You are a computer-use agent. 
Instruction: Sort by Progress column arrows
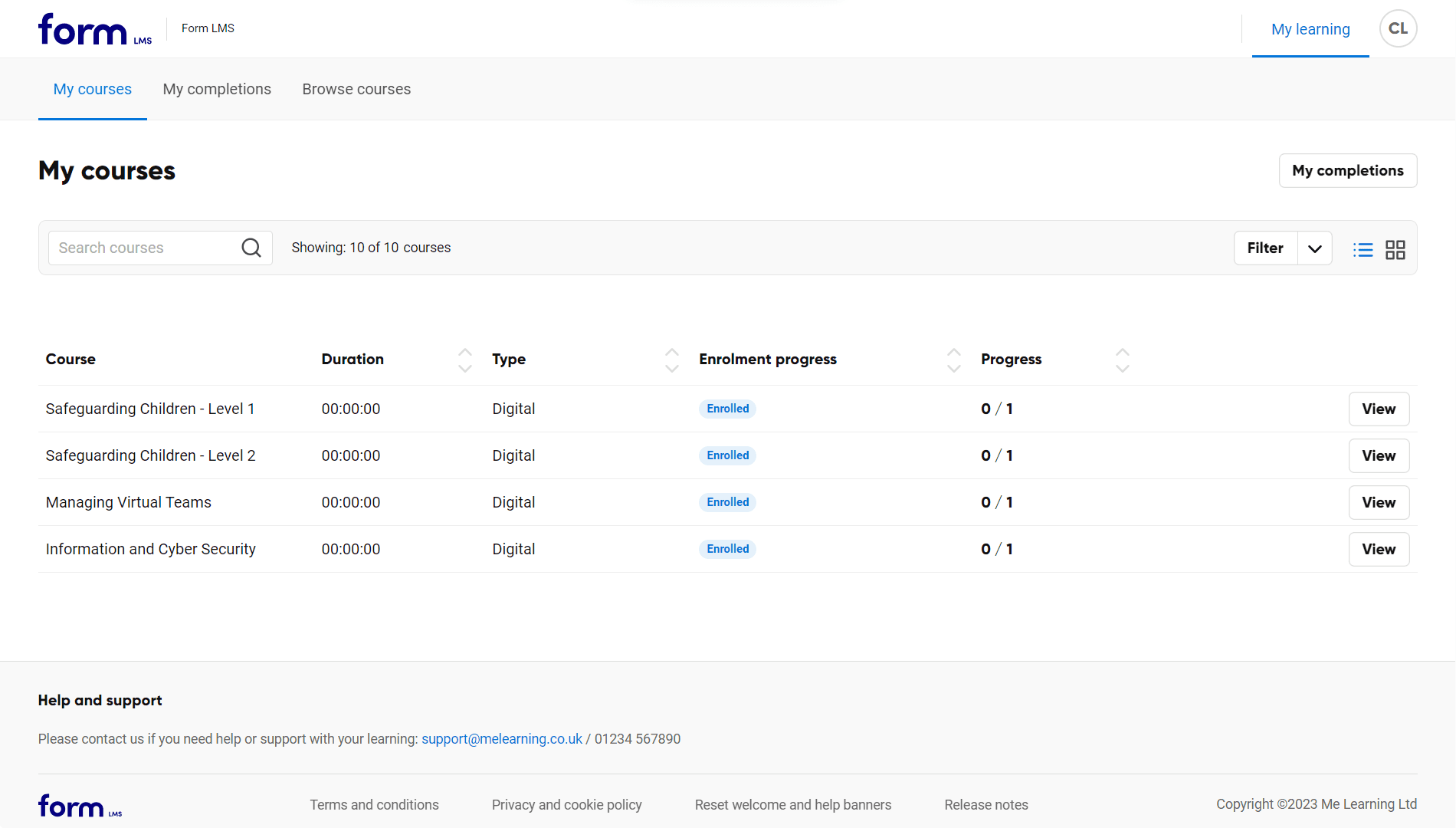1122,360
